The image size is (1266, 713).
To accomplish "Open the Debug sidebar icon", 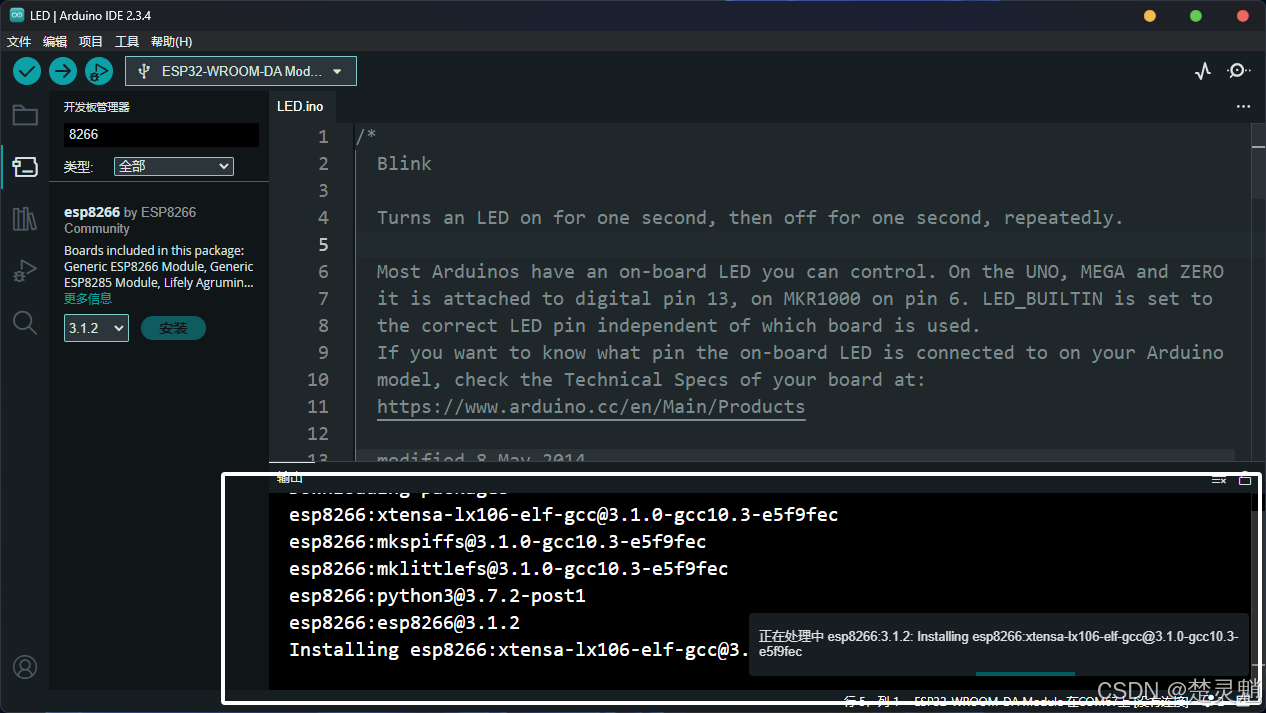I will pyautogui.click(x=25, y=270).
